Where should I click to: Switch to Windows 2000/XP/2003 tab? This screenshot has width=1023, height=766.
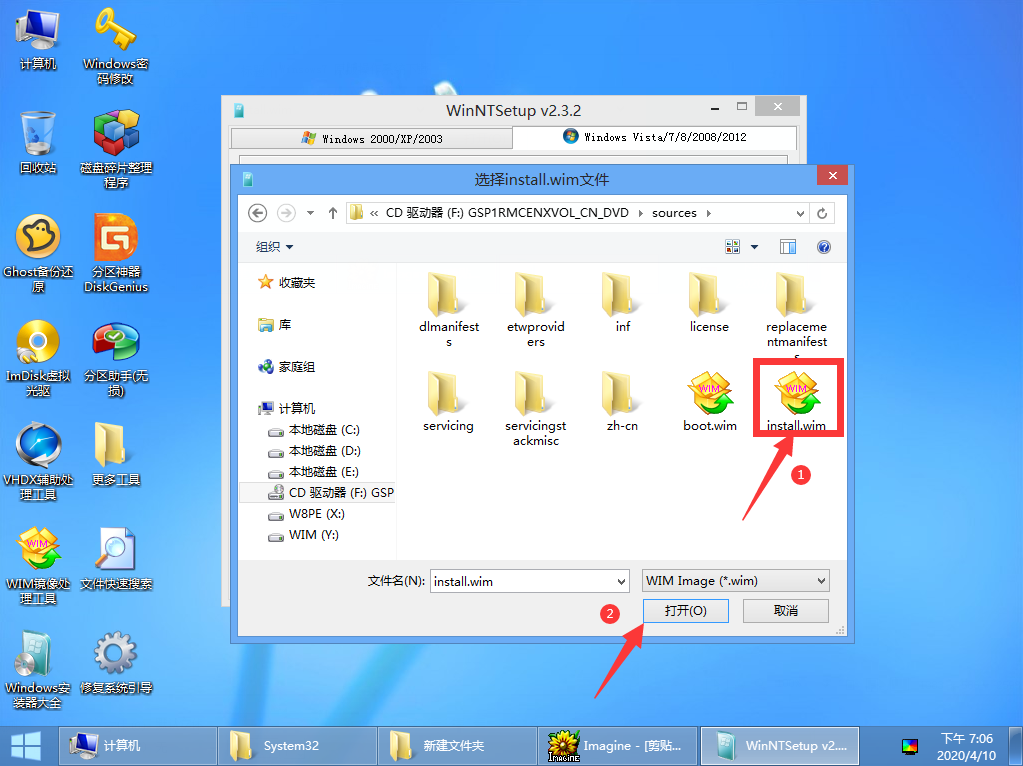click(x=371, y=138)
